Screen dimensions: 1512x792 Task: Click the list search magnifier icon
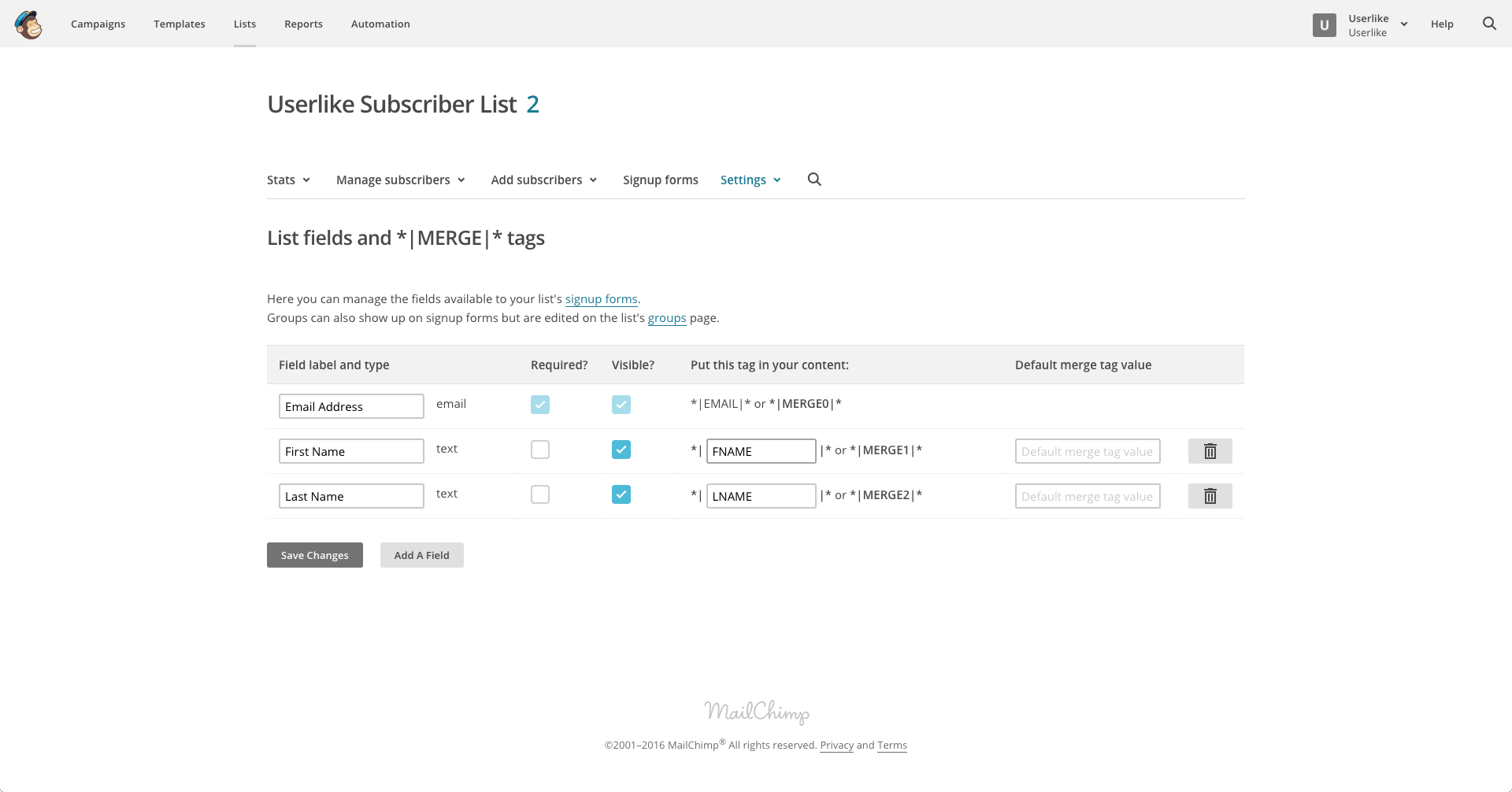814,179
